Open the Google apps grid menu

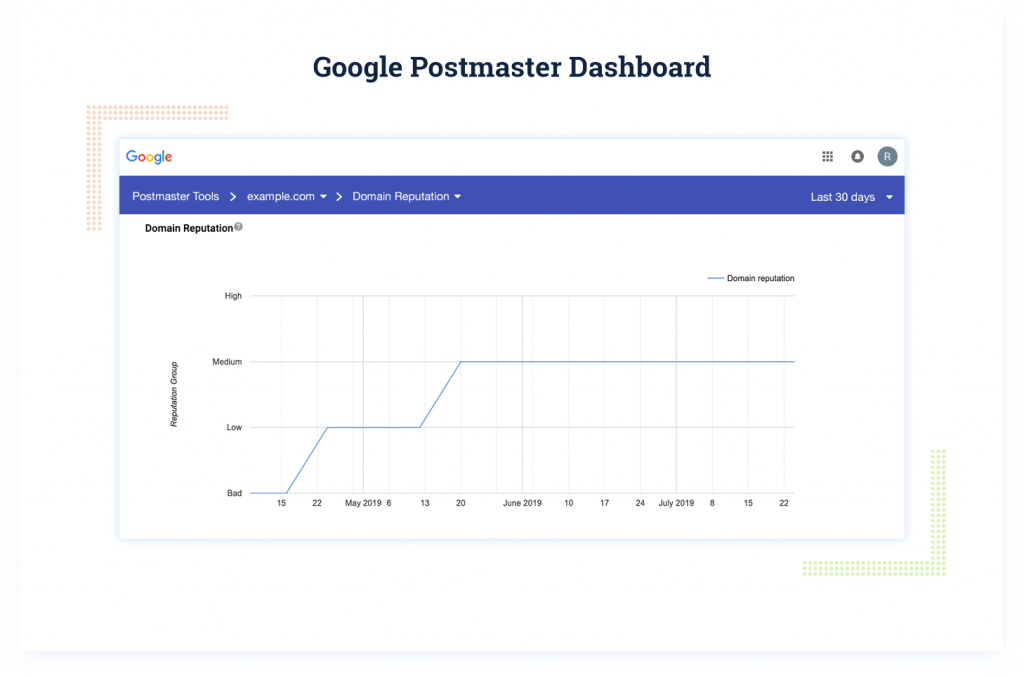click(x=827, y=157)
